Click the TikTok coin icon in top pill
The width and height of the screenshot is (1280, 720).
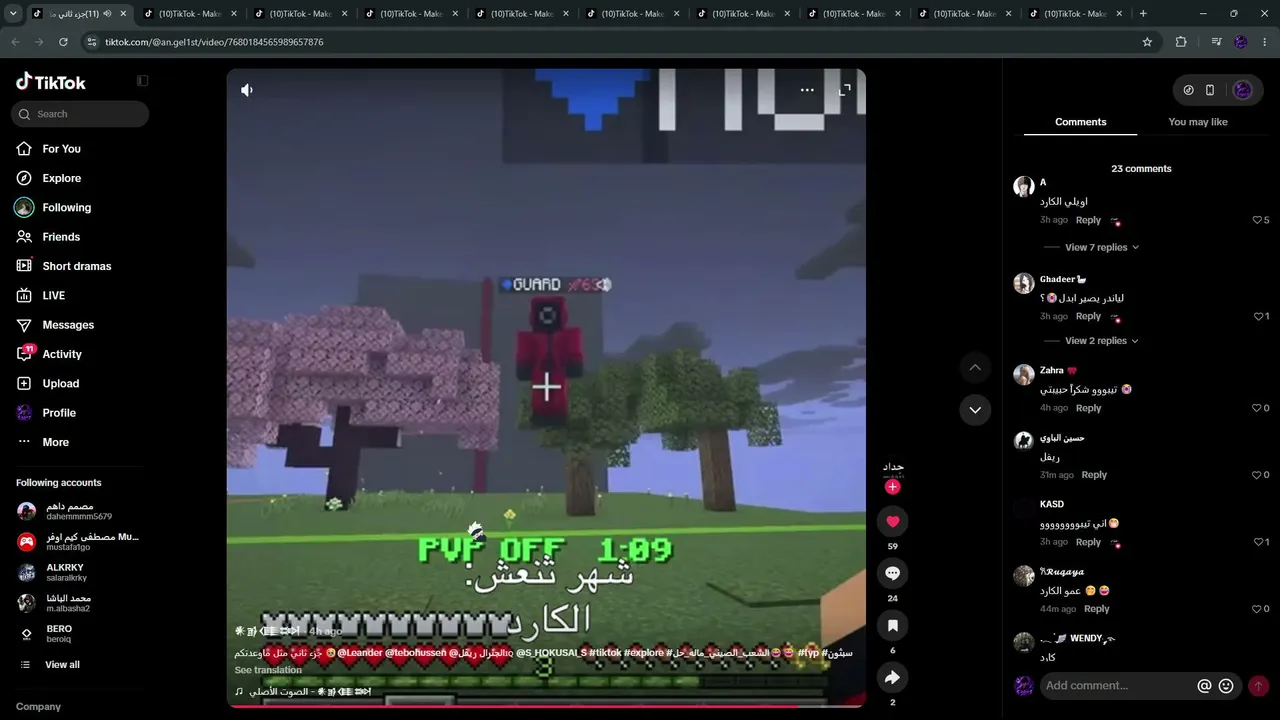pyautogui.click(x=1188, y=90)
